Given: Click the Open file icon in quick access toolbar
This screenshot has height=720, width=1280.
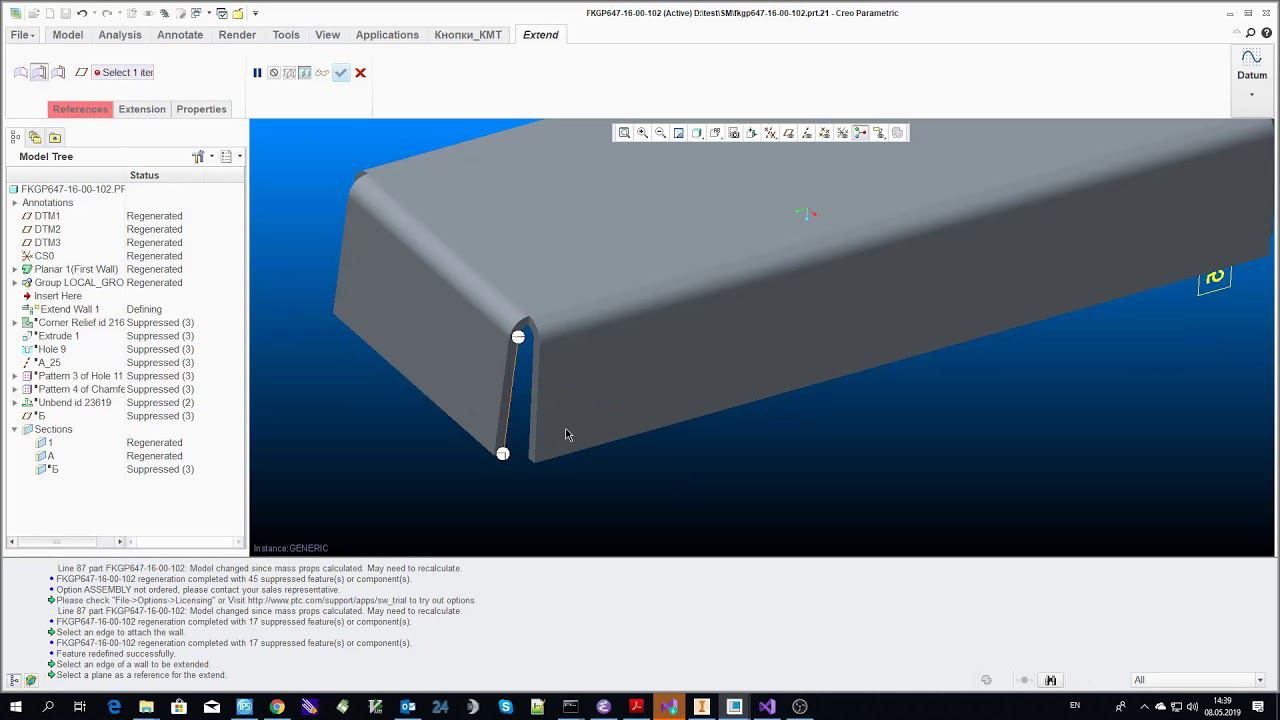Looking at the screenshot, I should (33, 13).
